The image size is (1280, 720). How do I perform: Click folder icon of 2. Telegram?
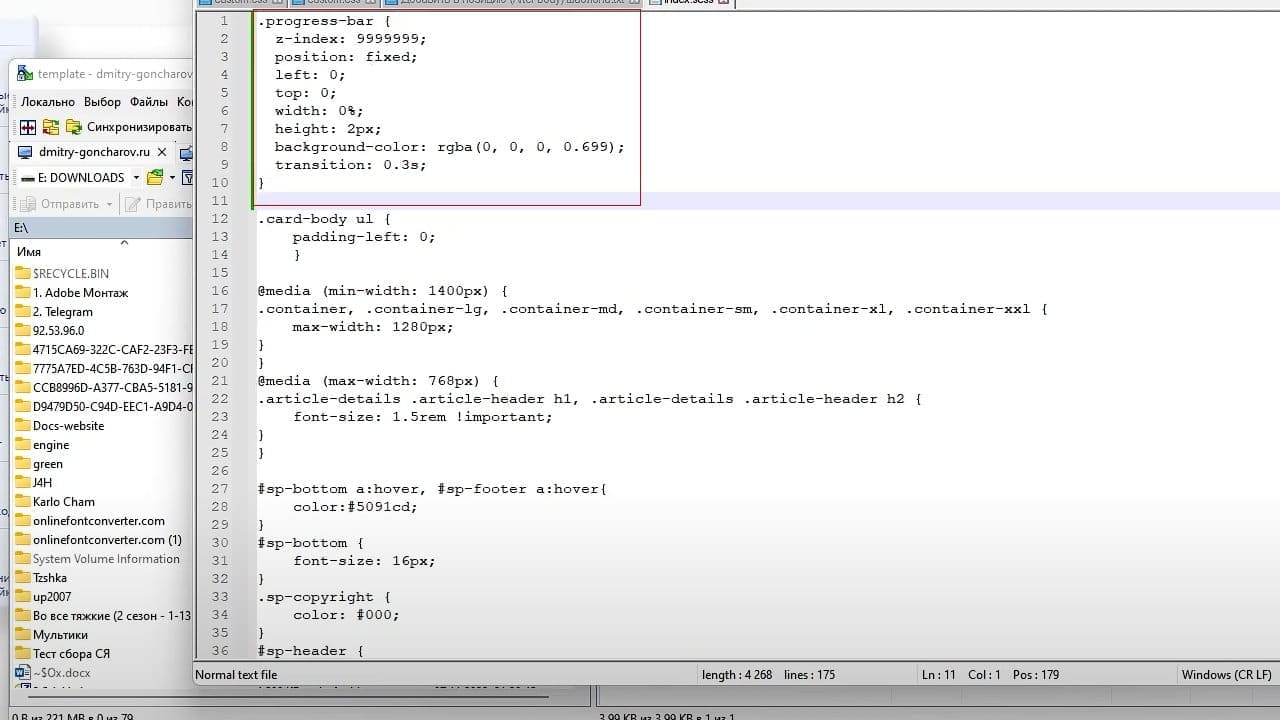coord(23,311)
